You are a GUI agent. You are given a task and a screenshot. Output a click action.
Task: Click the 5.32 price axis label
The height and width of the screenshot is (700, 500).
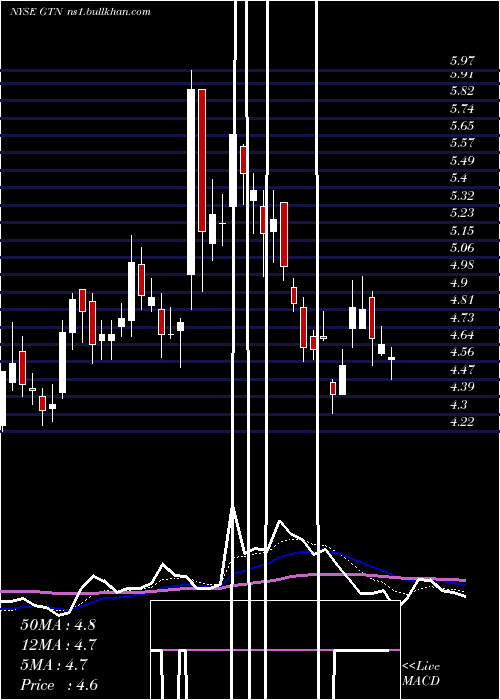pyautogui.click(x=462, y=196)
